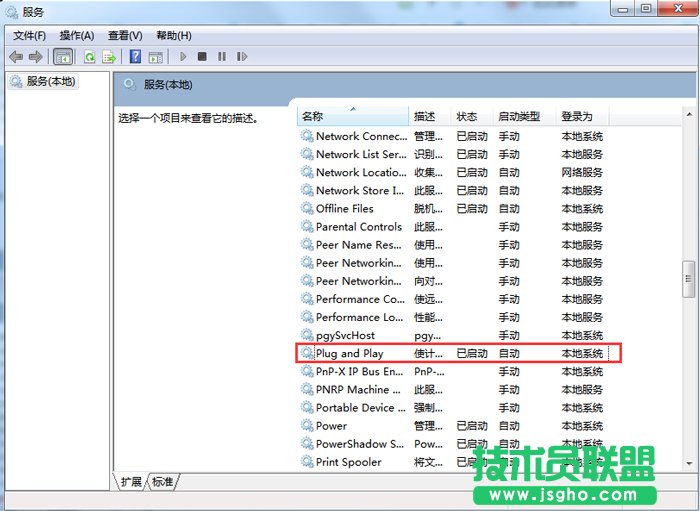
Task: Sort by the 状态 column header
Action: point(472,116)
